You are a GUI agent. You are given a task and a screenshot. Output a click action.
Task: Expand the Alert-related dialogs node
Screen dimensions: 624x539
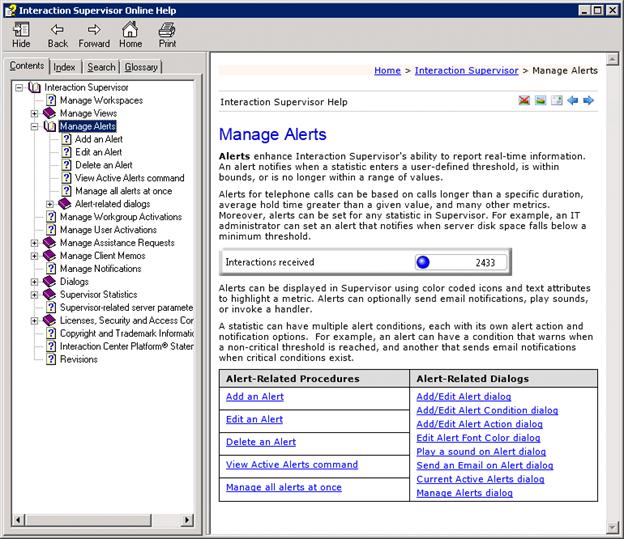pos(51,204)
